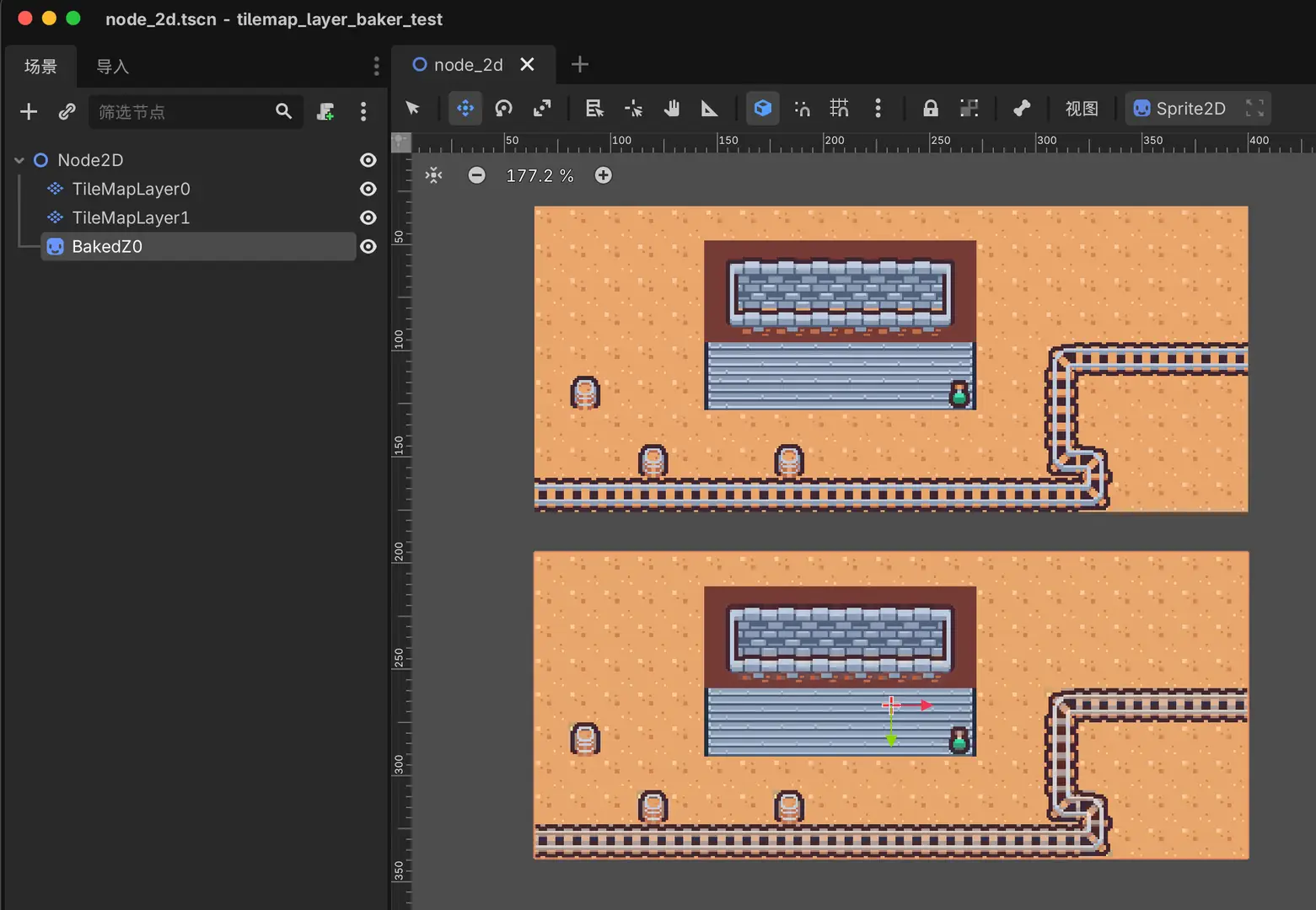Switch to the 导入 import tab

(x=112, y=67)
